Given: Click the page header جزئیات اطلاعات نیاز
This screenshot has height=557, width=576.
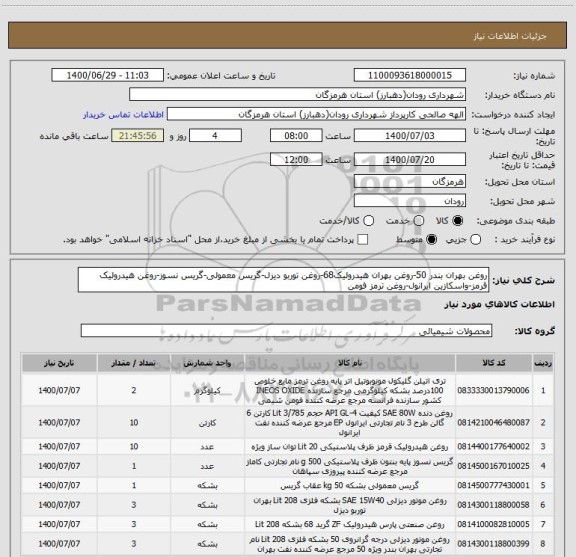Looking at the screenshot, I should point(509,36).
